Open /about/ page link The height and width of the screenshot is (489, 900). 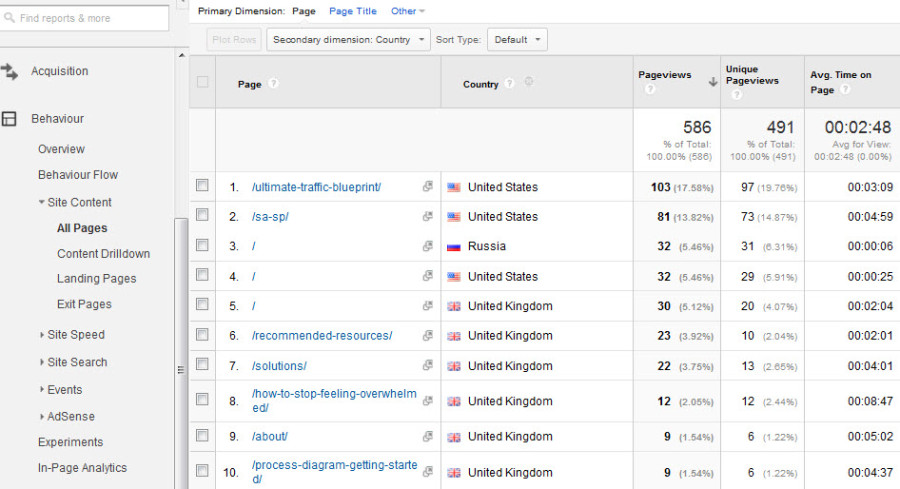[270, 437]
